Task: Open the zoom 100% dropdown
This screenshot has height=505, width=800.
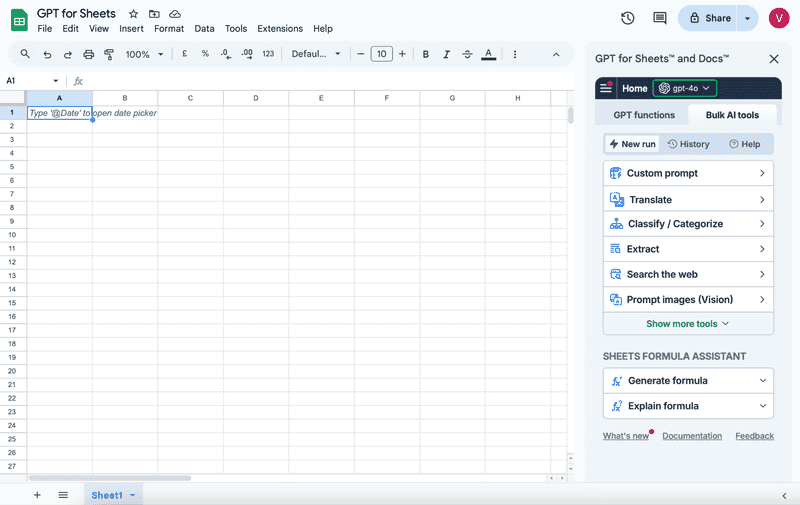Action: tap(144, 54)
